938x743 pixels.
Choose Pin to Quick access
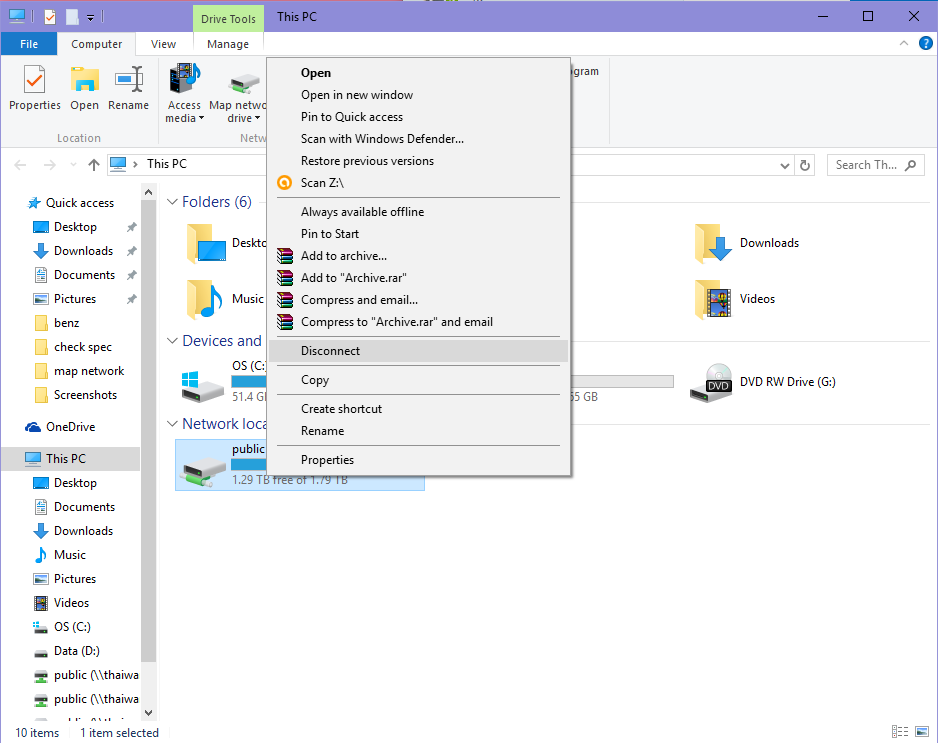[x=418, y=117]
